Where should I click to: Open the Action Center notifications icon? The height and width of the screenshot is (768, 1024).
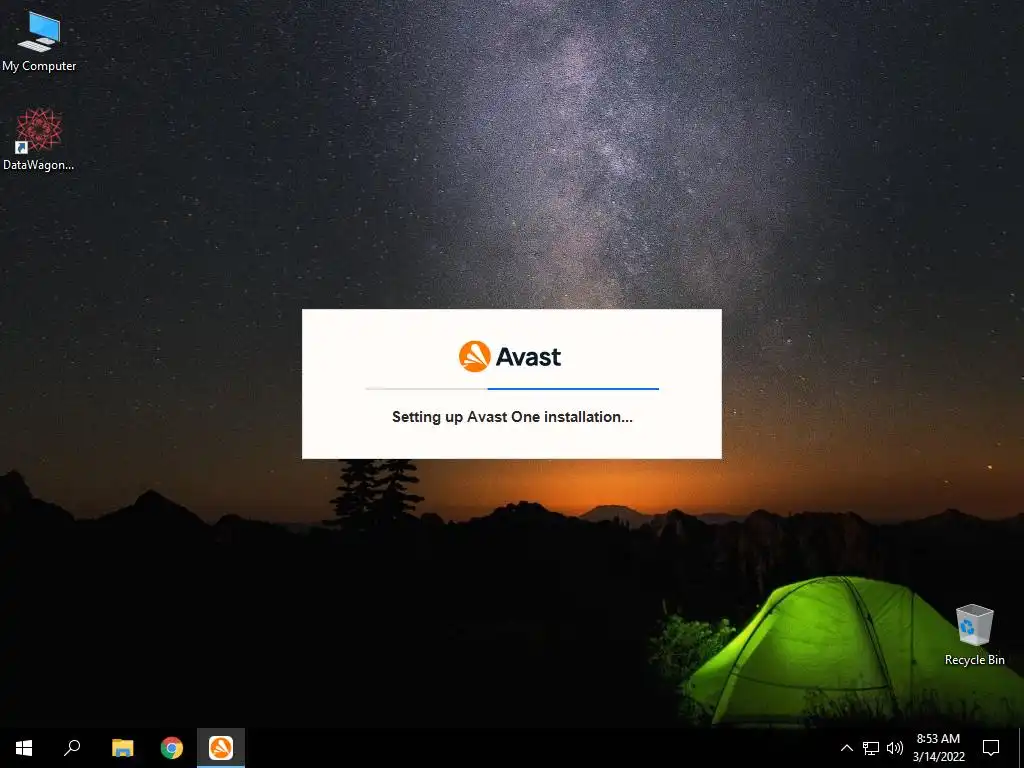click(991, 748)
